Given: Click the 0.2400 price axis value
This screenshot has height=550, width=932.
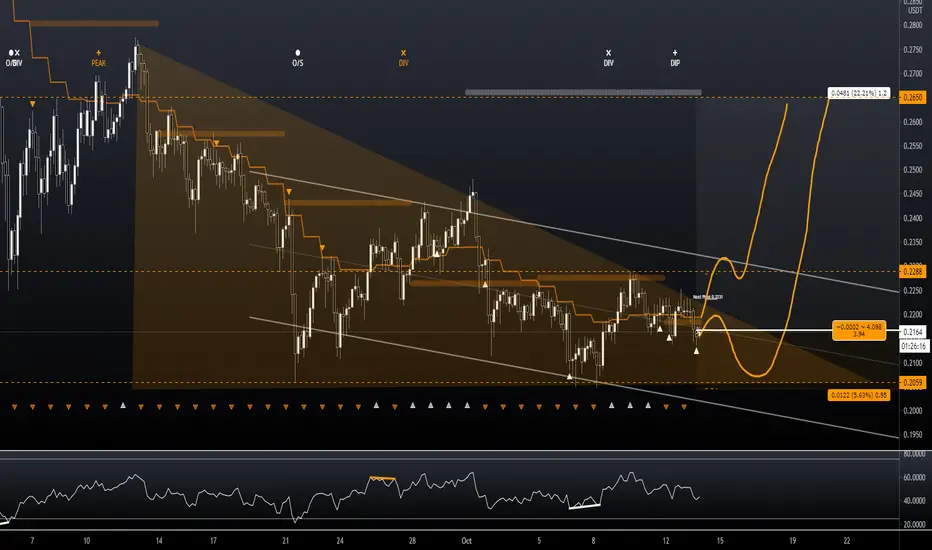Looking at the screenshot, I should click(x=913, y=218).
